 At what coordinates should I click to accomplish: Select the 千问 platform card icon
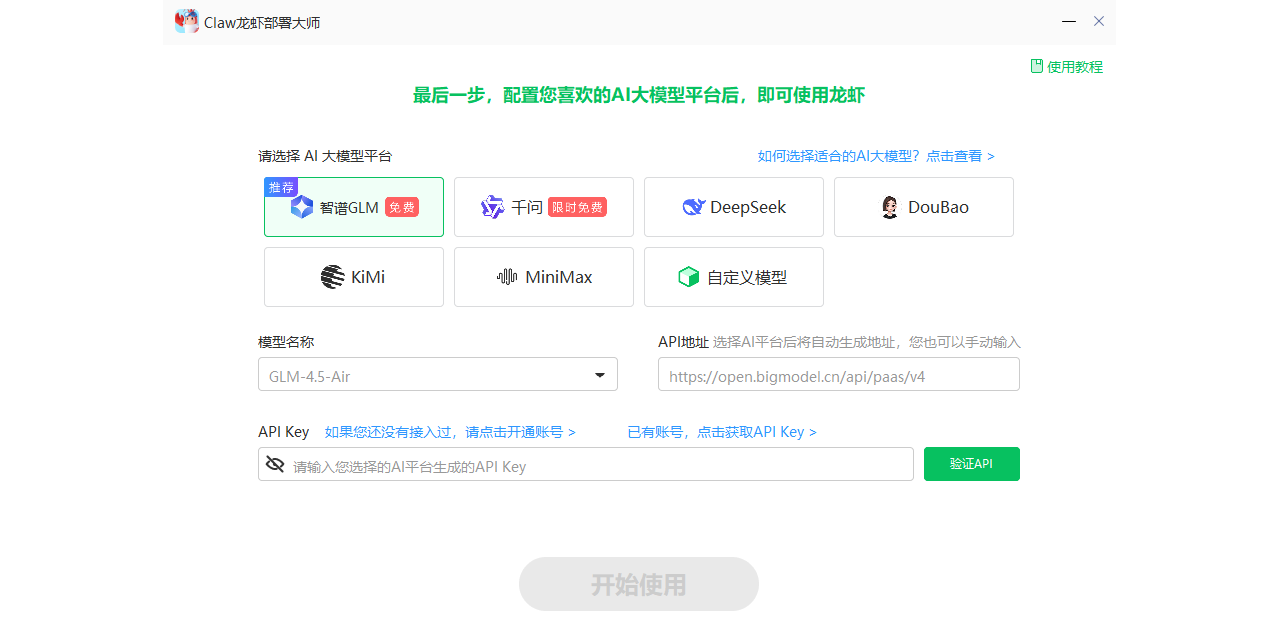pyautogui.click(x=493, y=206)
